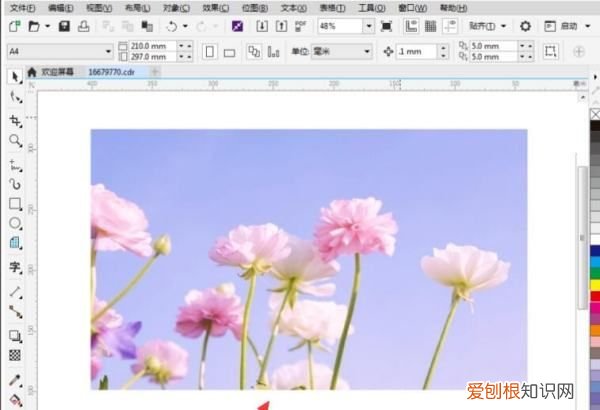Open the 48% zoom level dropdown

[x=369, y=26]
